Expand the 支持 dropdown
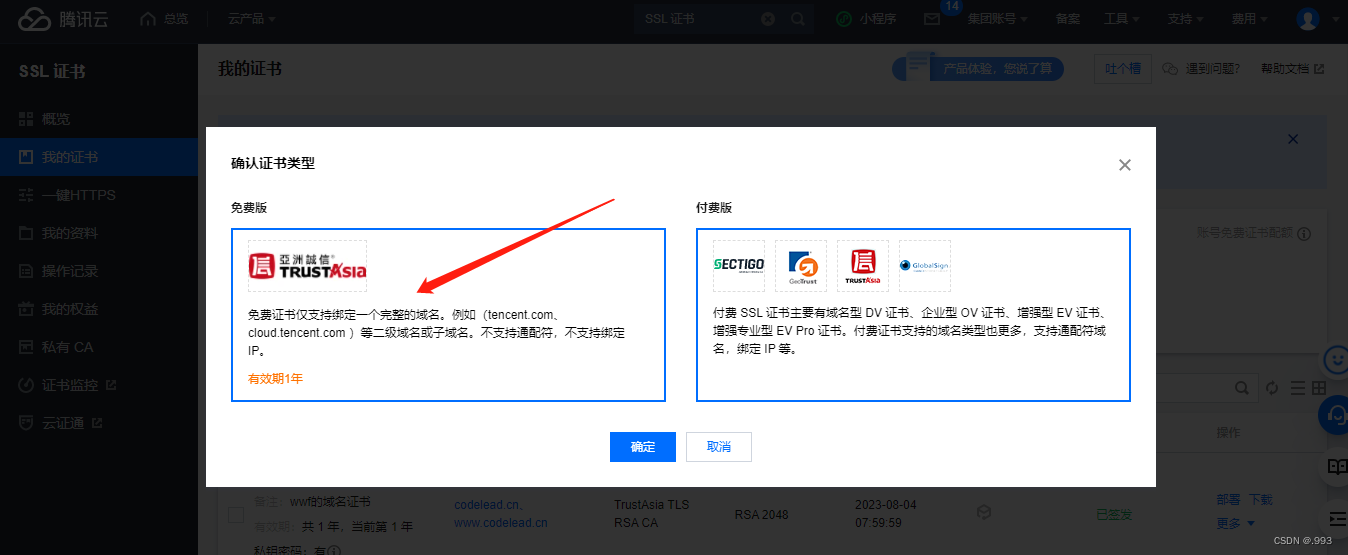The height and width of the screenshot is (555, 1348). pyautogui.click(x=1185, y=19)
